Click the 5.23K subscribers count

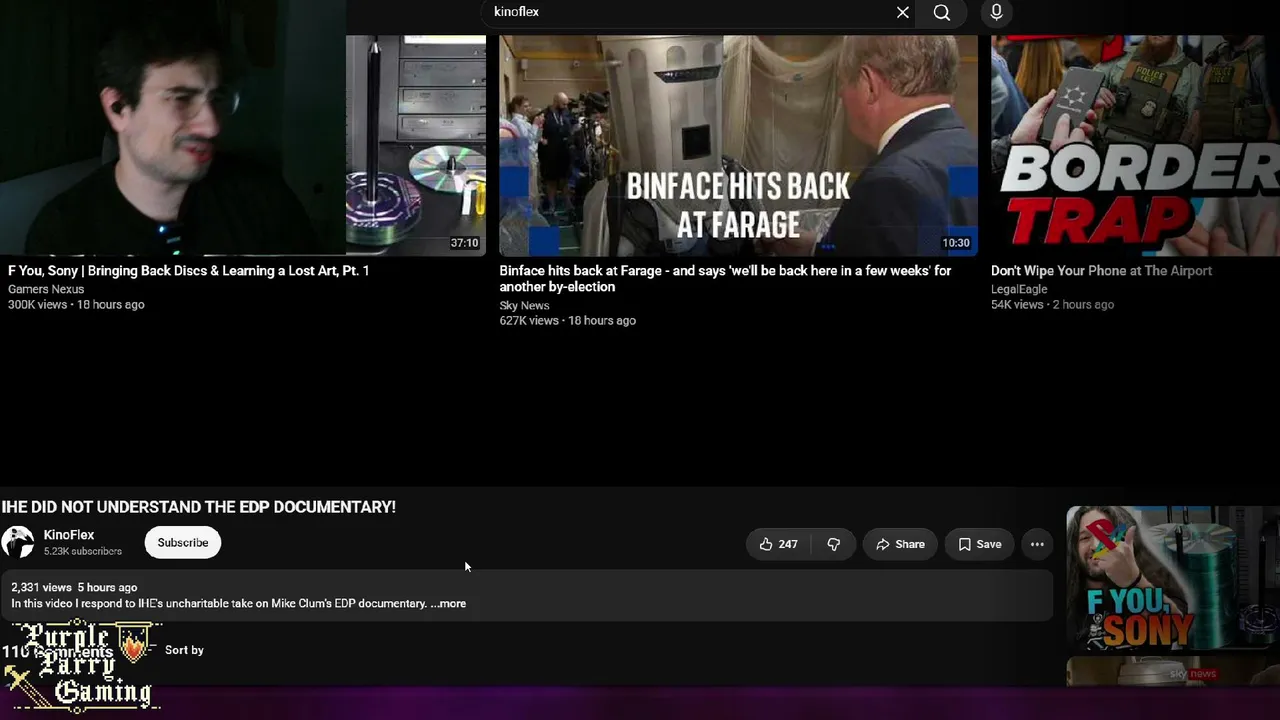click(83, 551)
